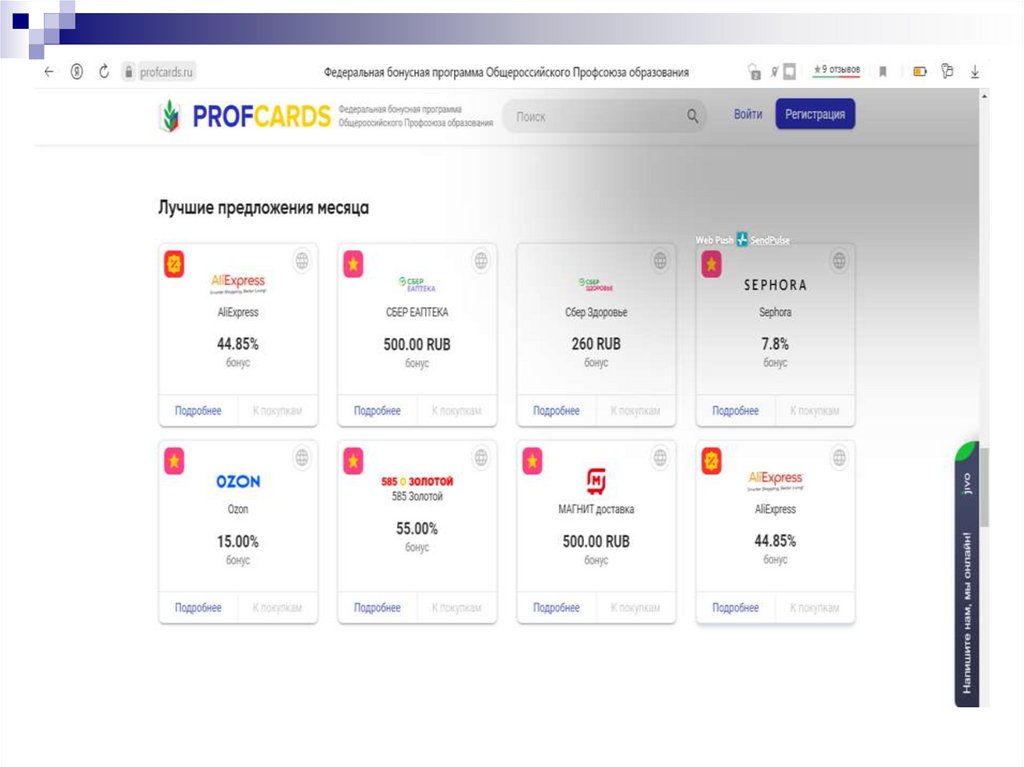Click К покупкам on the СБЕР ЕАПТЕКА card
The image size is (1024, 767).
(x=456, y=411)
